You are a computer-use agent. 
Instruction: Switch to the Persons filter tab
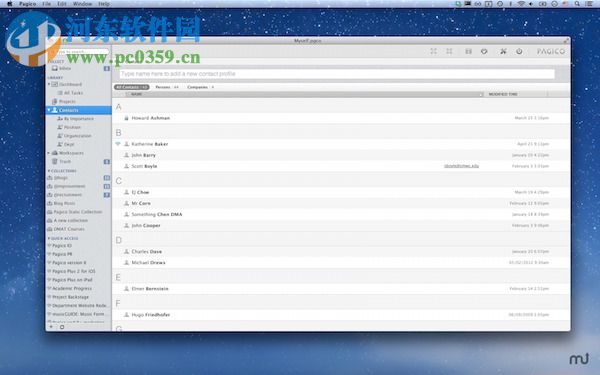[166, 87]
